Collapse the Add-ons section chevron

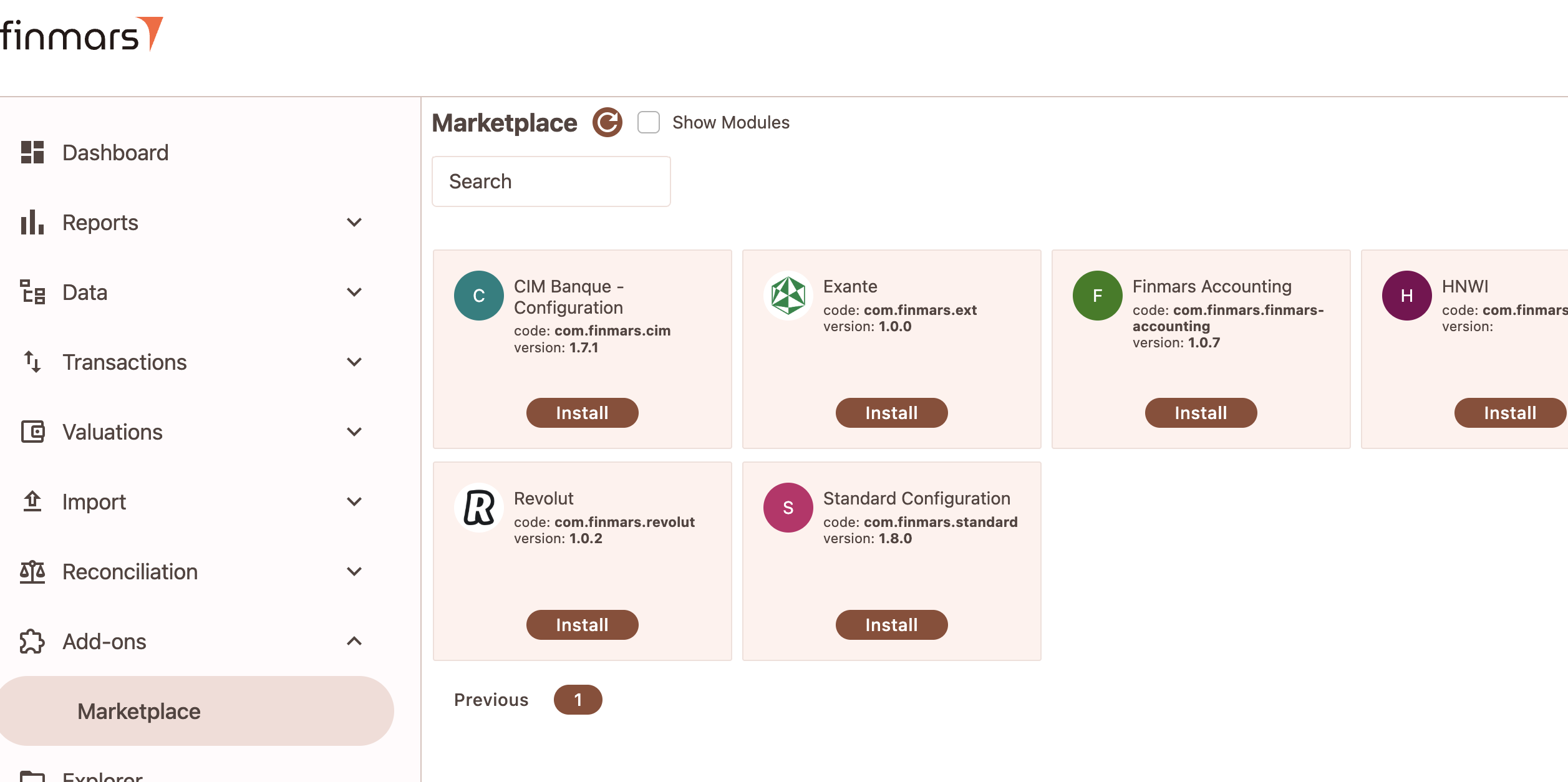click(x=354, y=641)
